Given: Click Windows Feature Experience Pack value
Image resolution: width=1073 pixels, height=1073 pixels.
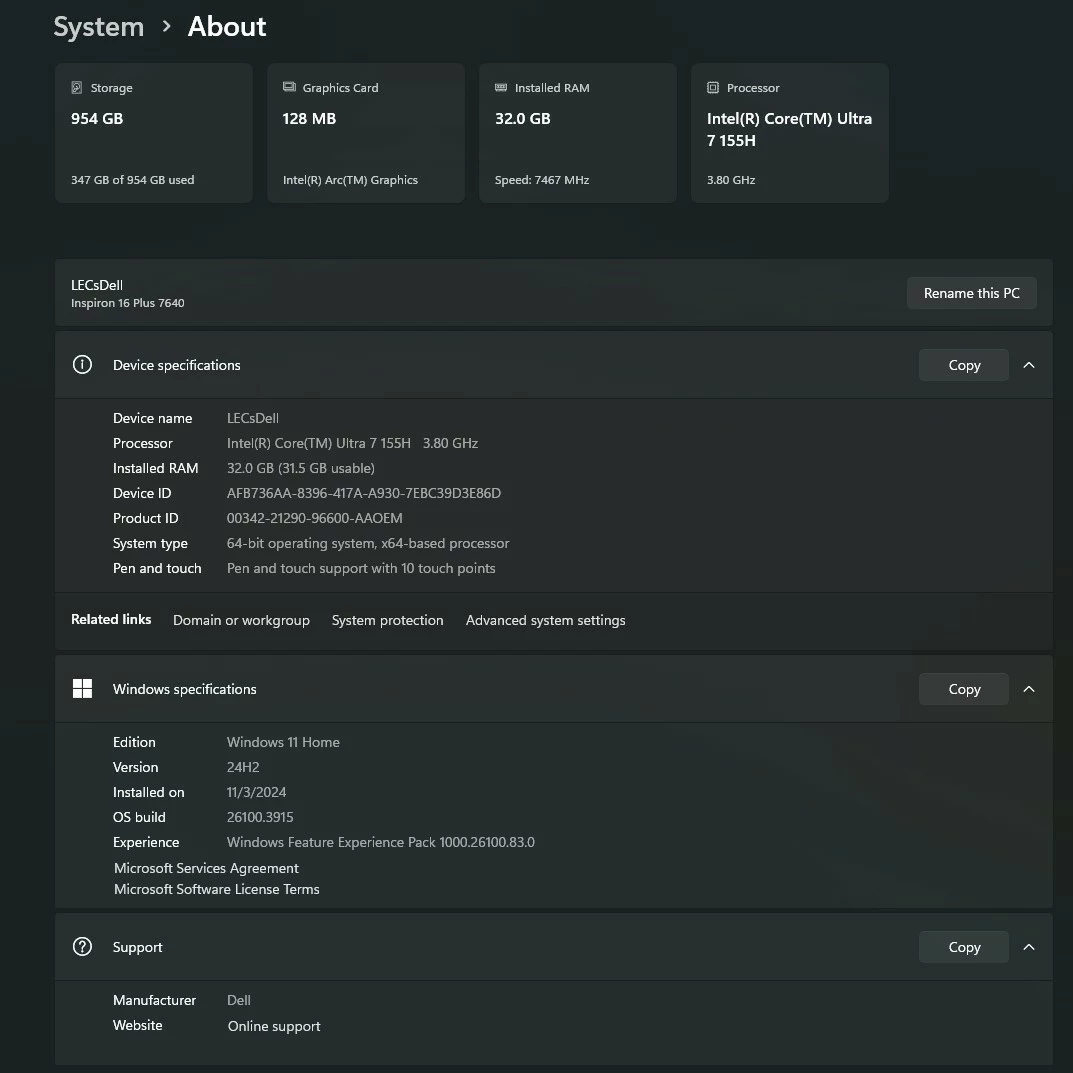Looking at the screenshot, I should (x=380, y=842).
